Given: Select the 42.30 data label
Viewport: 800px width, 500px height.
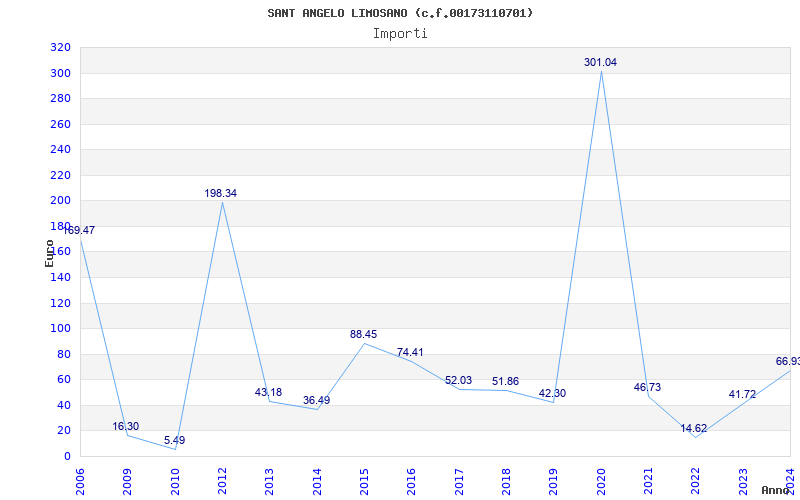Looking at the screenshot, I should (552, 394).
